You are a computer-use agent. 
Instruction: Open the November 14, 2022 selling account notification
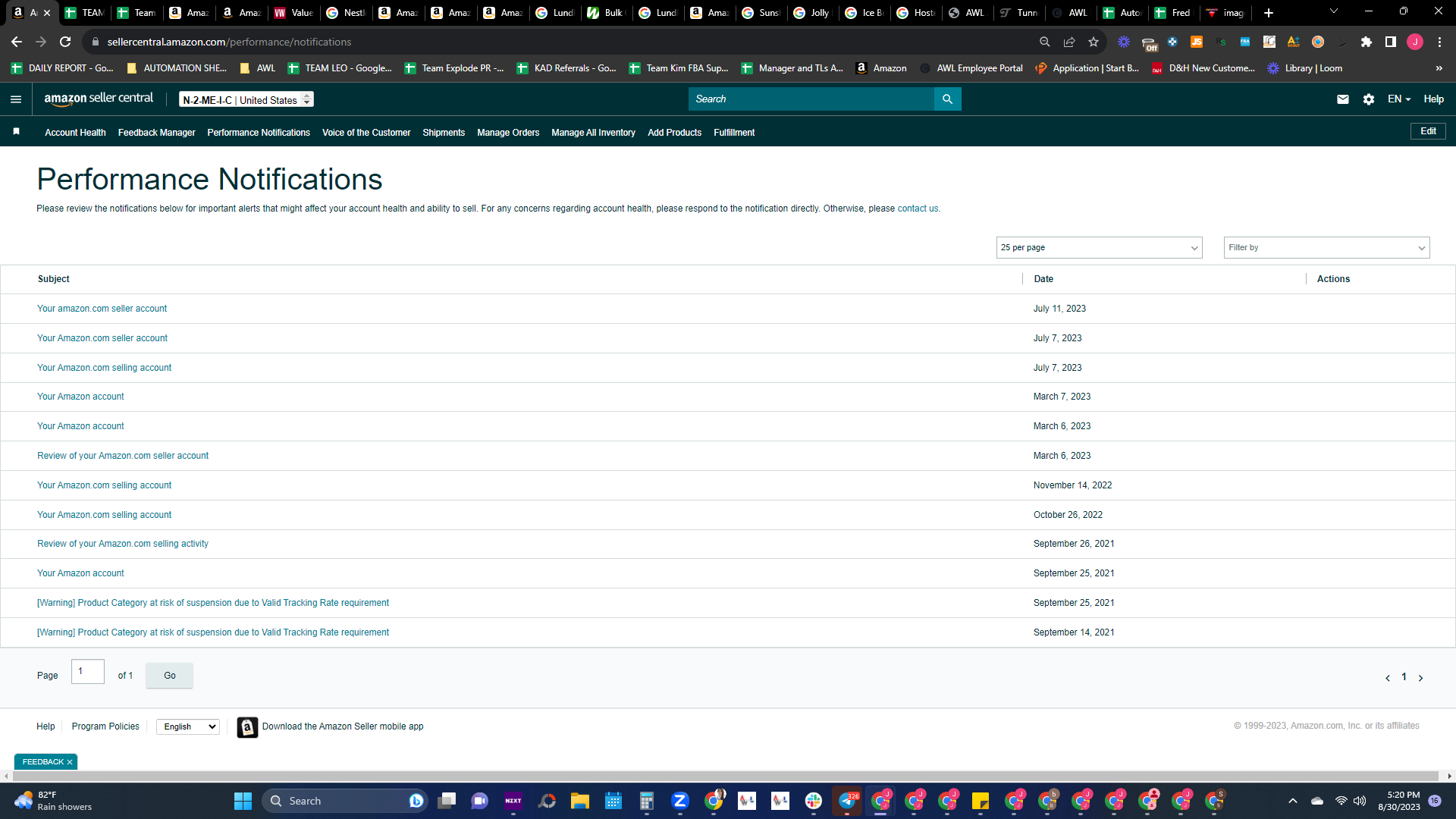104,485
